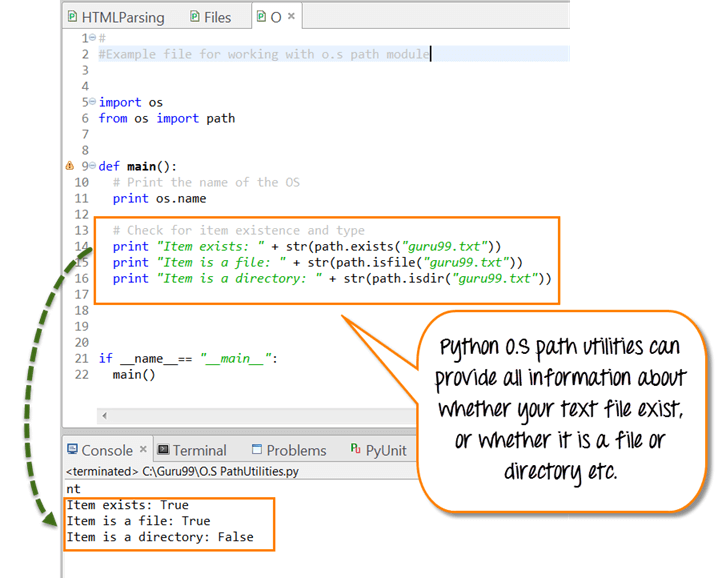Click 'Item is a directory: False' output
Image resolution: width=718 pixels, height=578 pixels.
(160, 537)
